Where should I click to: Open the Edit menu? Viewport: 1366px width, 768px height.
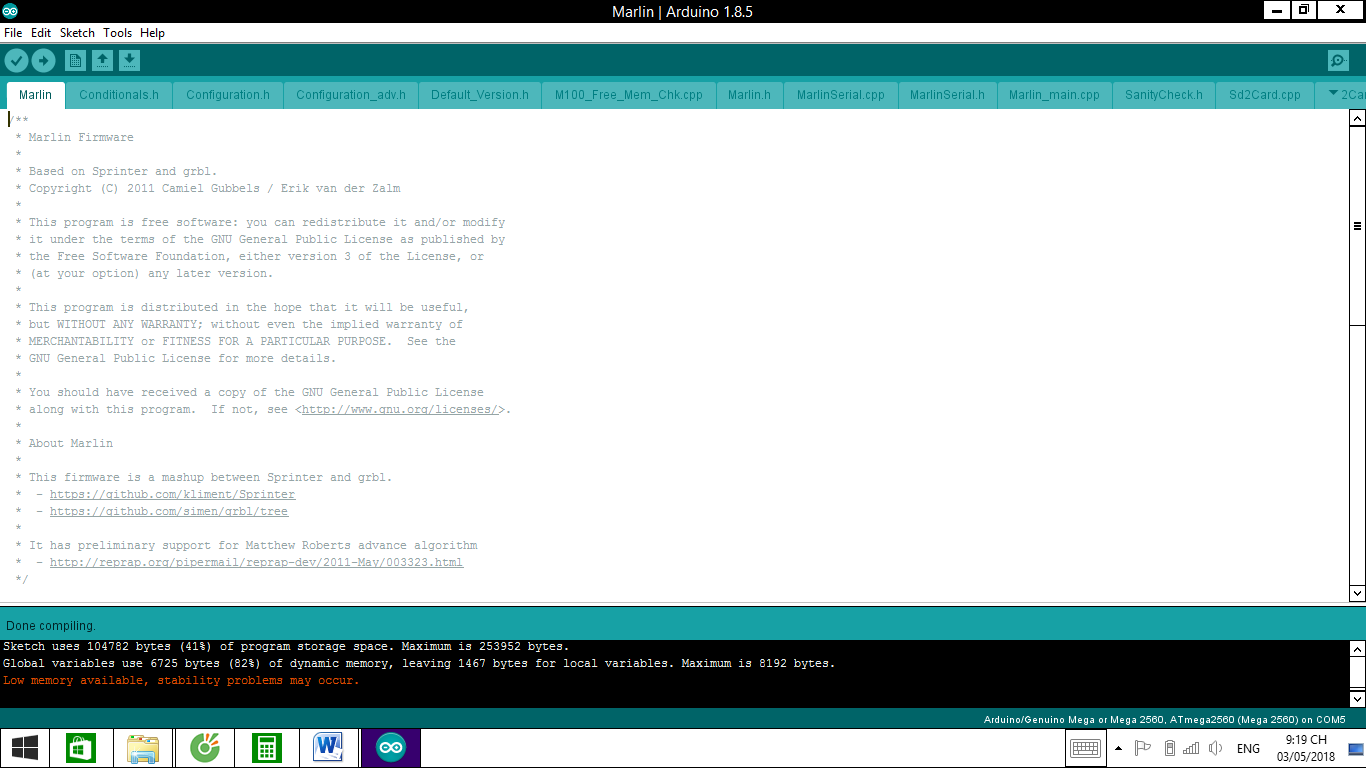41,33
